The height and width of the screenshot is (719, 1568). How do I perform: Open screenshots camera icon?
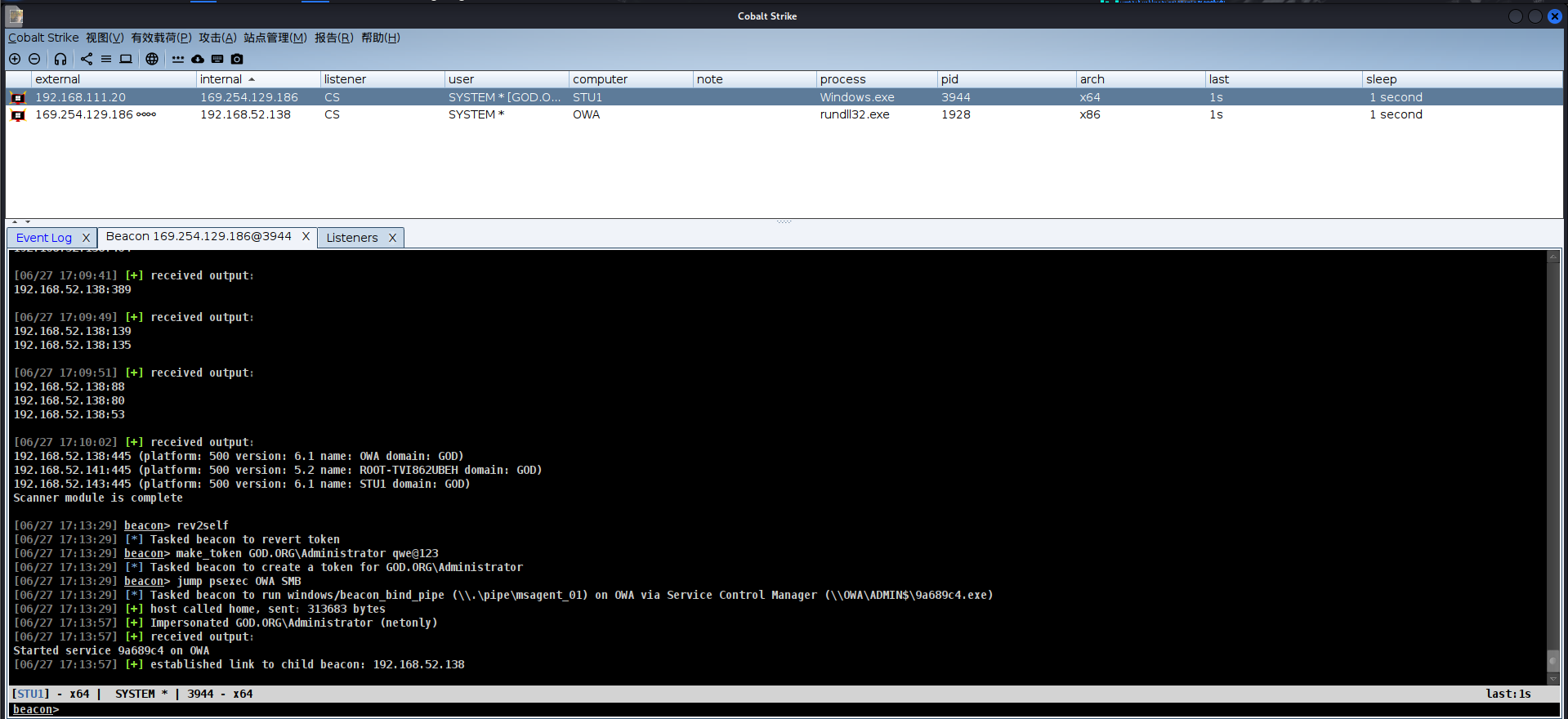237,59
